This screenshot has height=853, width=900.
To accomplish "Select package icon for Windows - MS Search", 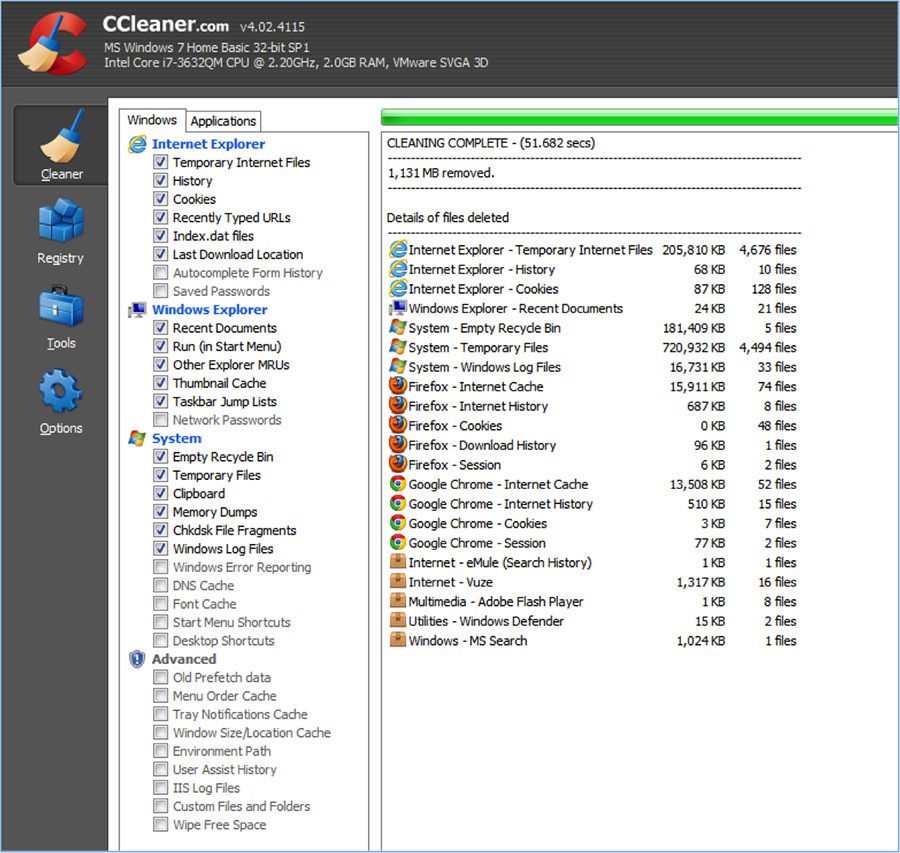I will click(x=398, y=639).
